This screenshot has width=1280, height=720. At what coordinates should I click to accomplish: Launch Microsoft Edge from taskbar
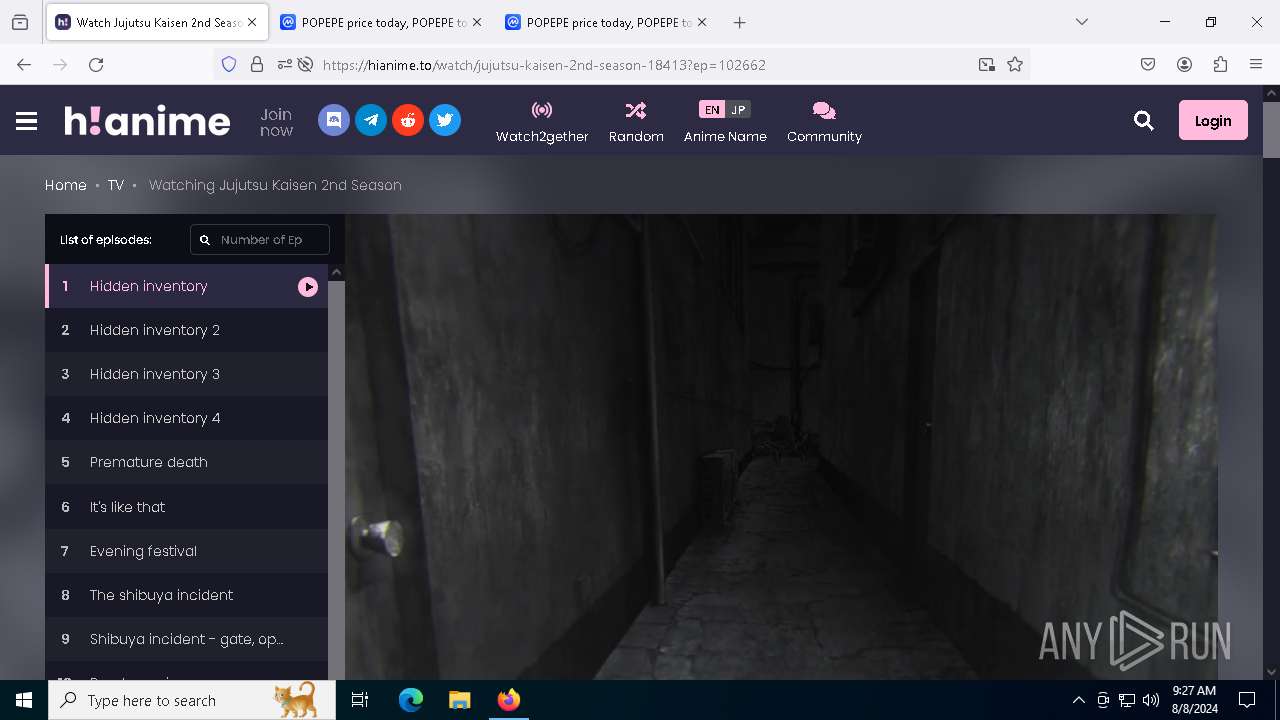tap(411, 700)
